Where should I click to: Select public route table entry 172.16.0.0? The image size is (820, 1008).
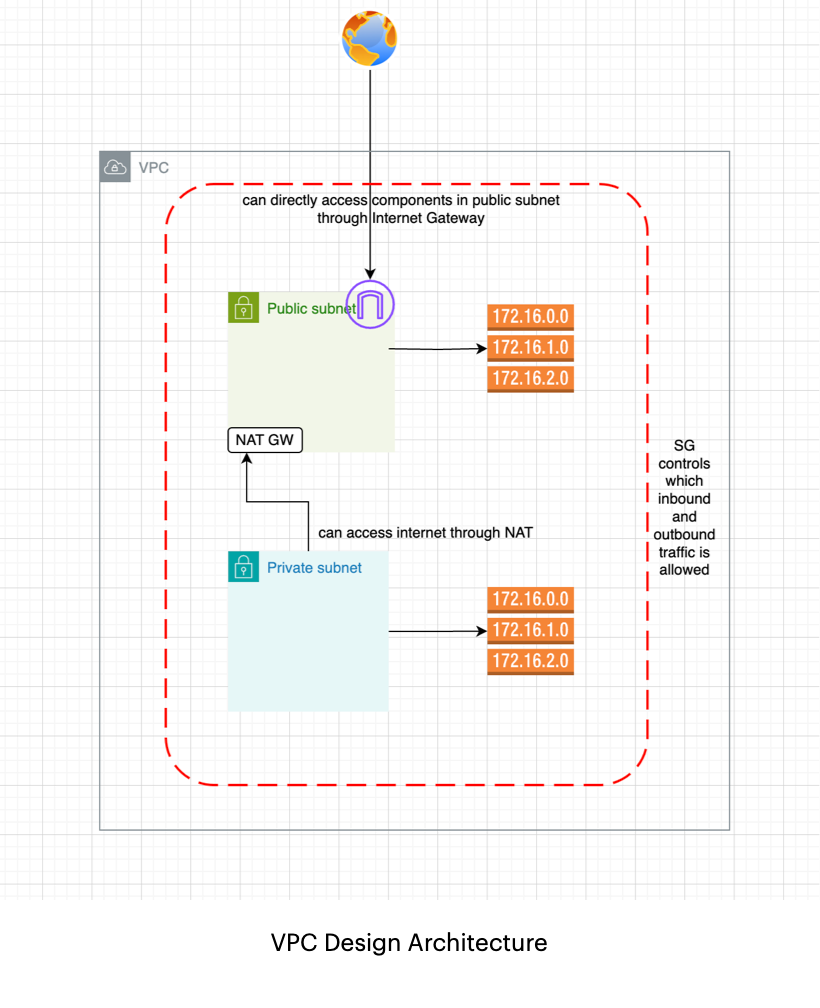click(530, 317)
